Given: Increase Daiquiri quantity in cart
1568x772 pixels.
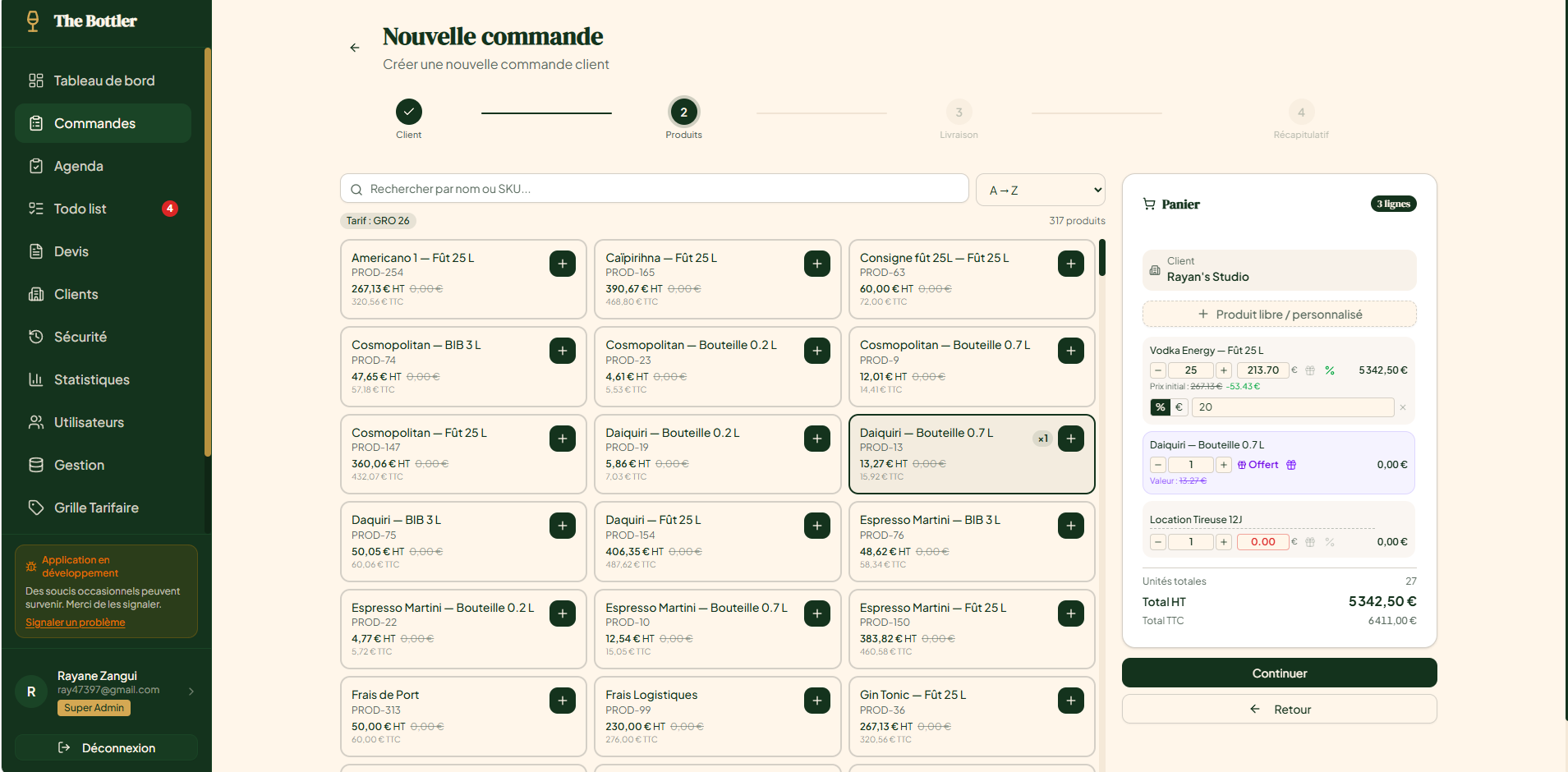Looking at the screenshot, I should tap(1224, 465).
